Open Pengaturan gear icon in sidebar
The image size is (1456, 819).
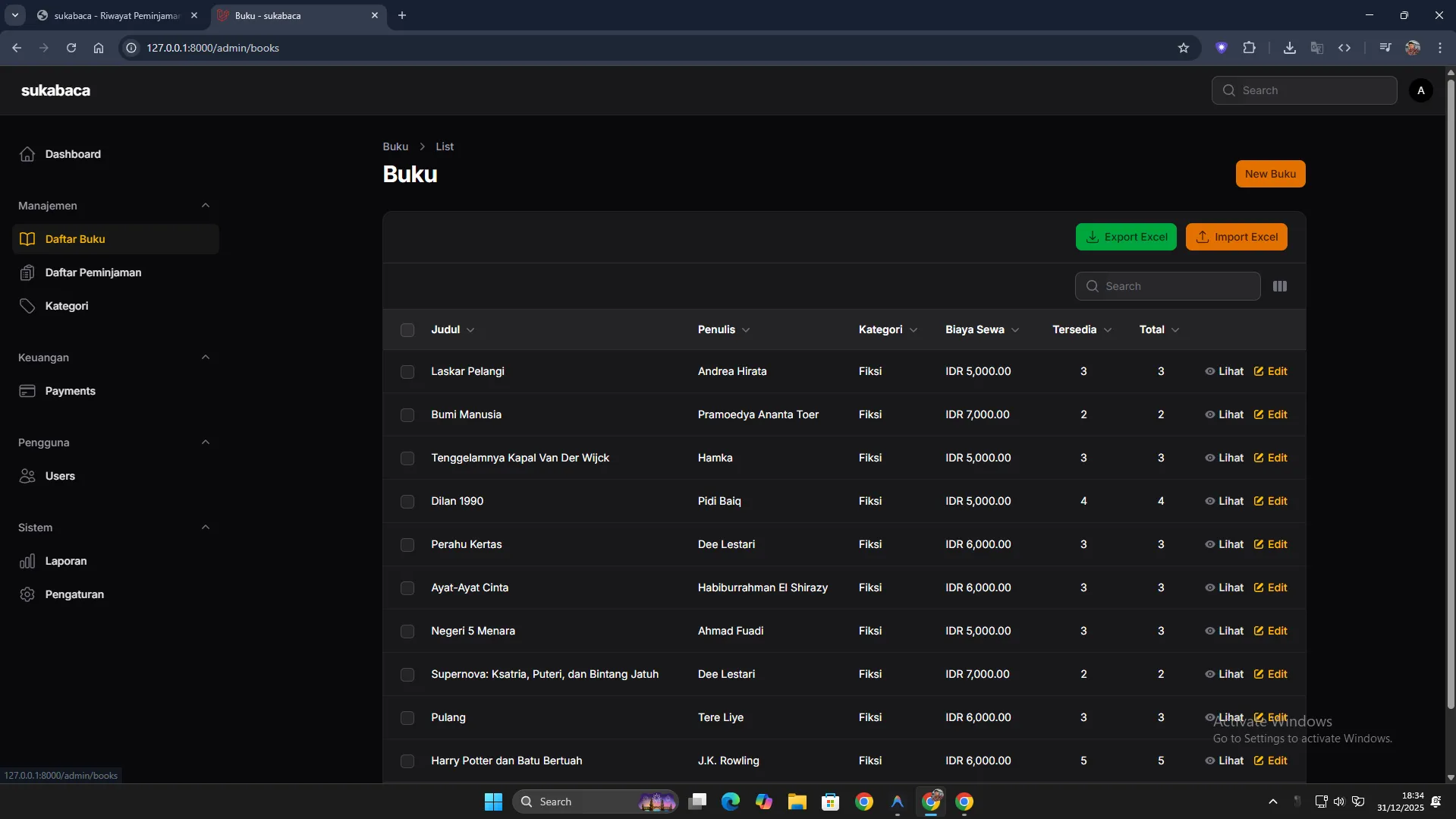(x=27, y=594)
